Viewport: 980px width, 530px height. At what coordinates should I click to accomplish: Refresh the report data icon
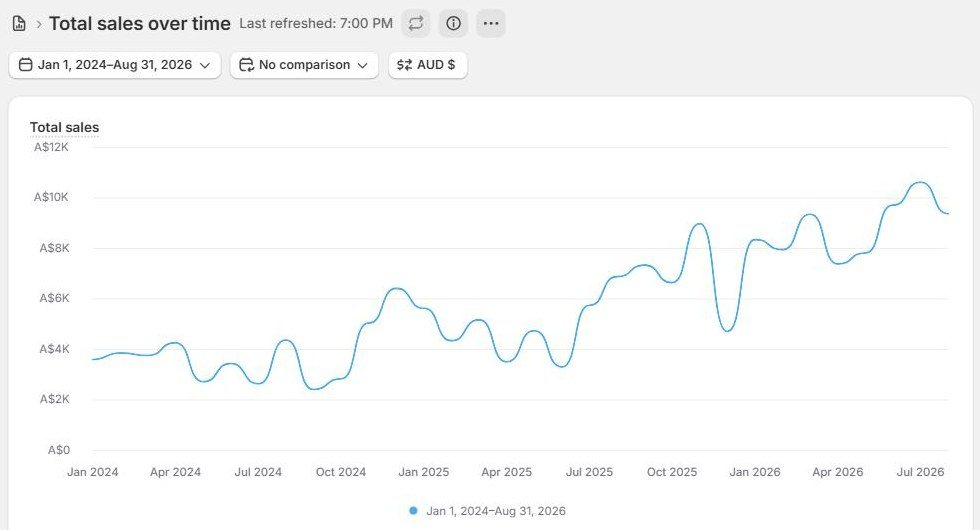416,24
